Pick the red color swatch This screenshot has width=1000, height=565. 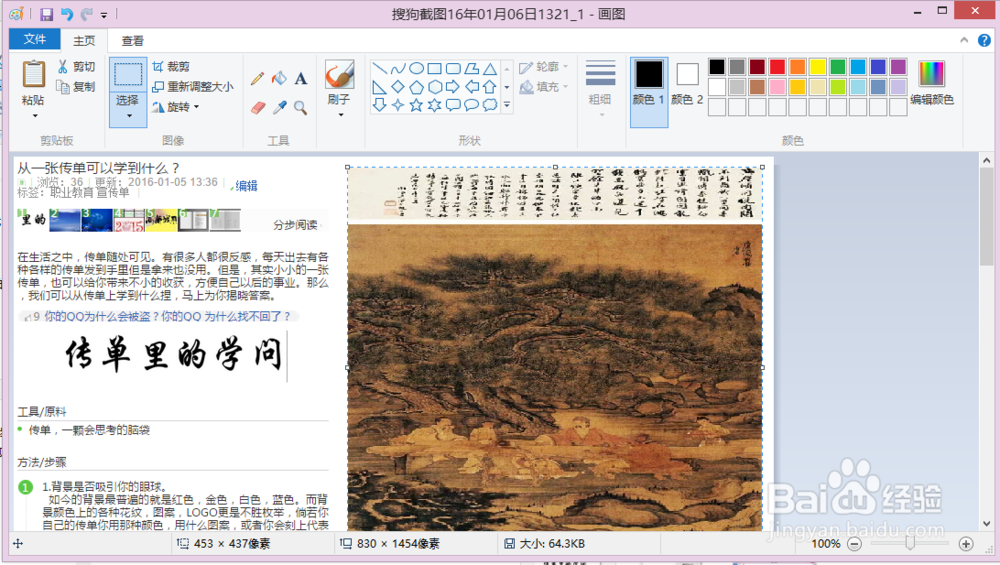(777, 66)
